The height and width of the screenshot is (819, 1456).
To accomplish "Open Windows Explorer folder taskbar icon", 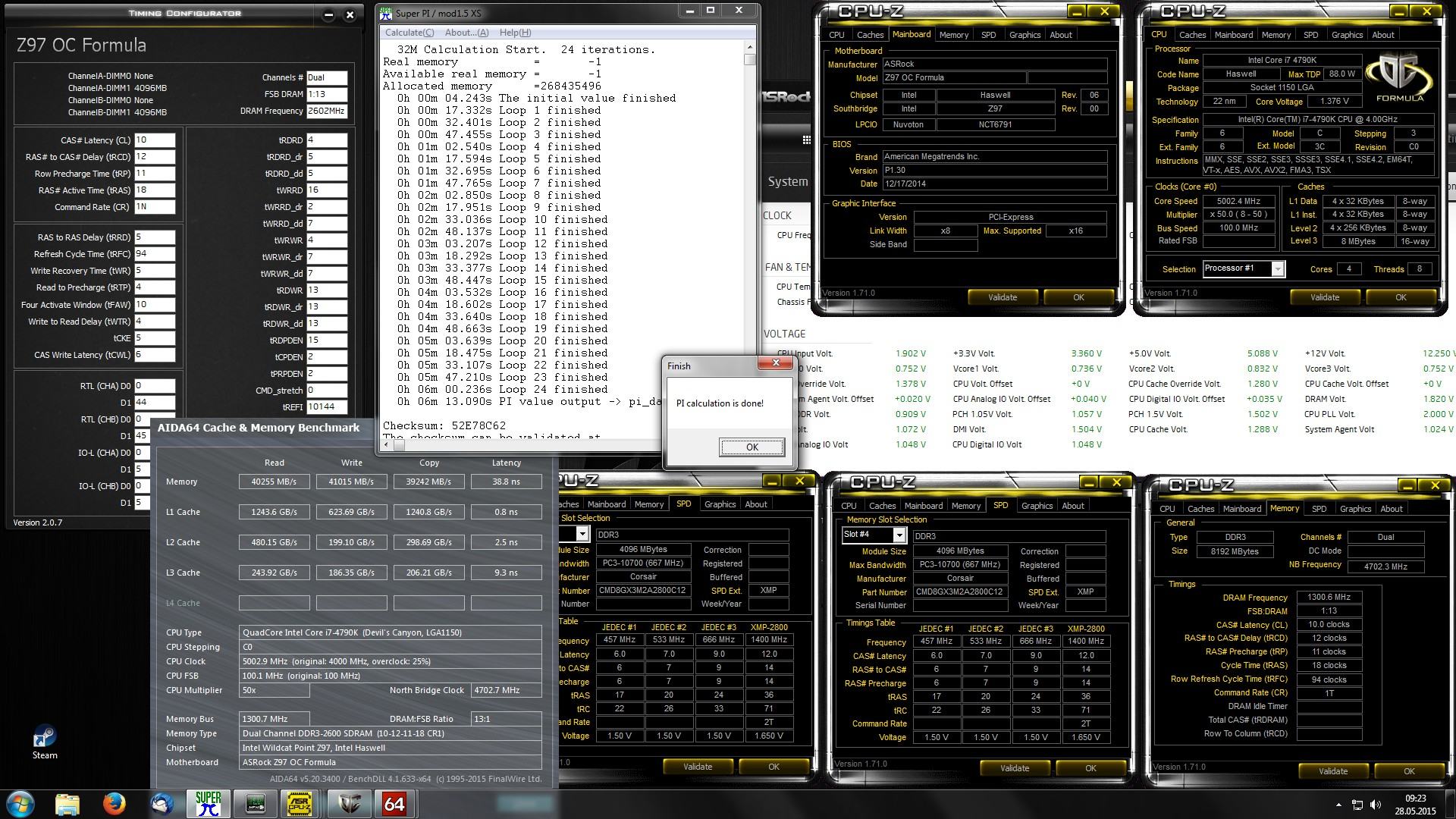I will [x=67, y=803].
